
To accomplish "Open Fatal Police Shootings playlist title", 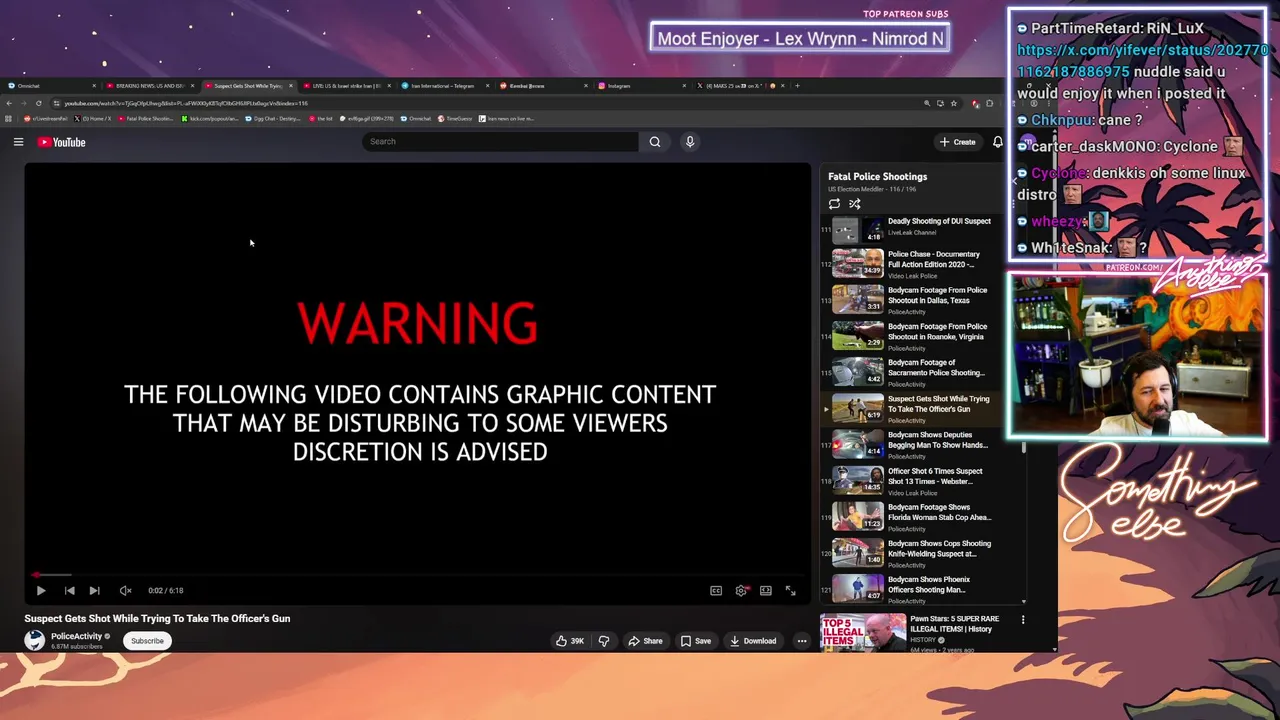I will click(x=877, y=177).
